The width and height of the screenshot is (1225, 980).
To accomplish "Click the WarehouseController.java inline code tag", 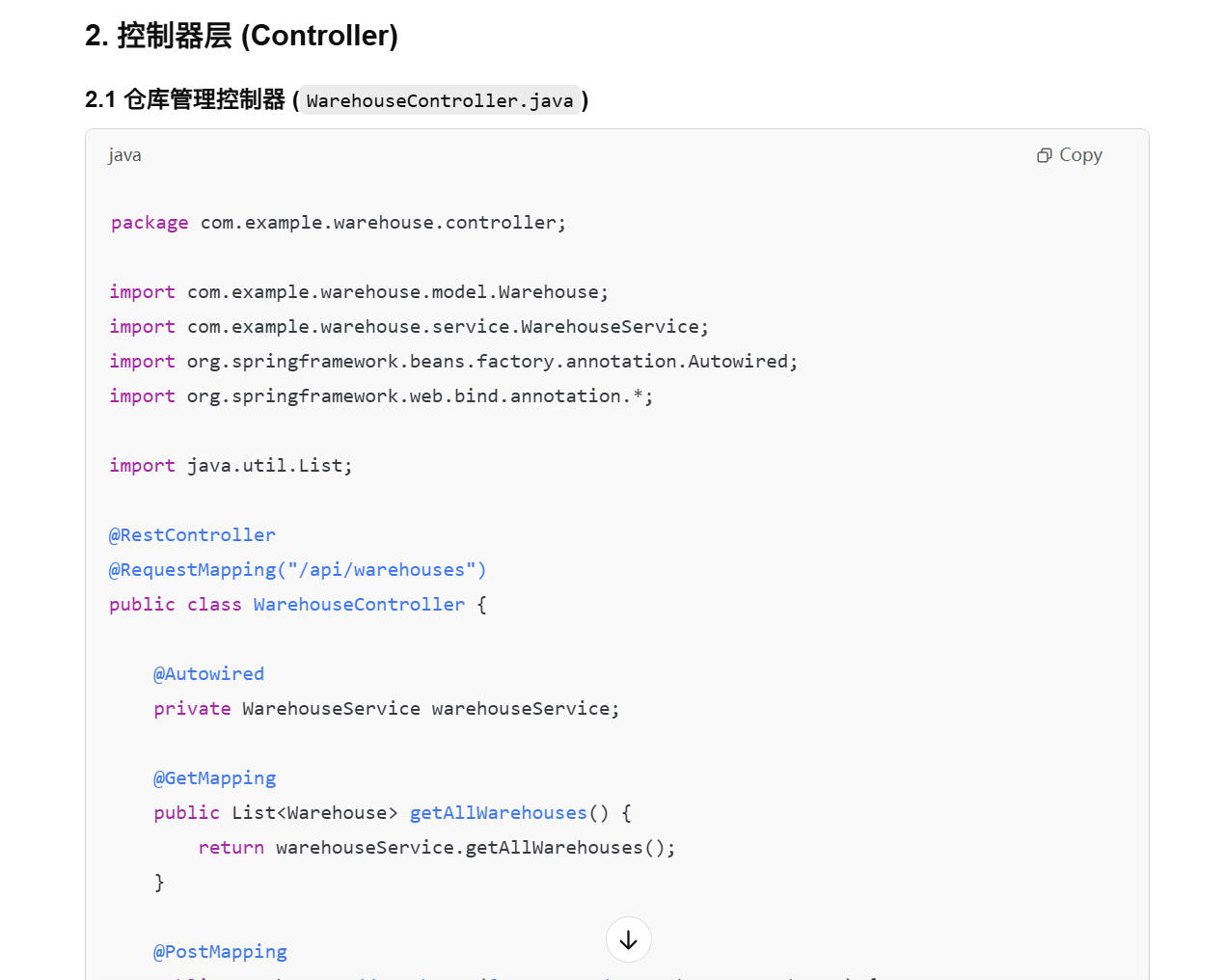I will pyautogui.click(x=440, y=100).
